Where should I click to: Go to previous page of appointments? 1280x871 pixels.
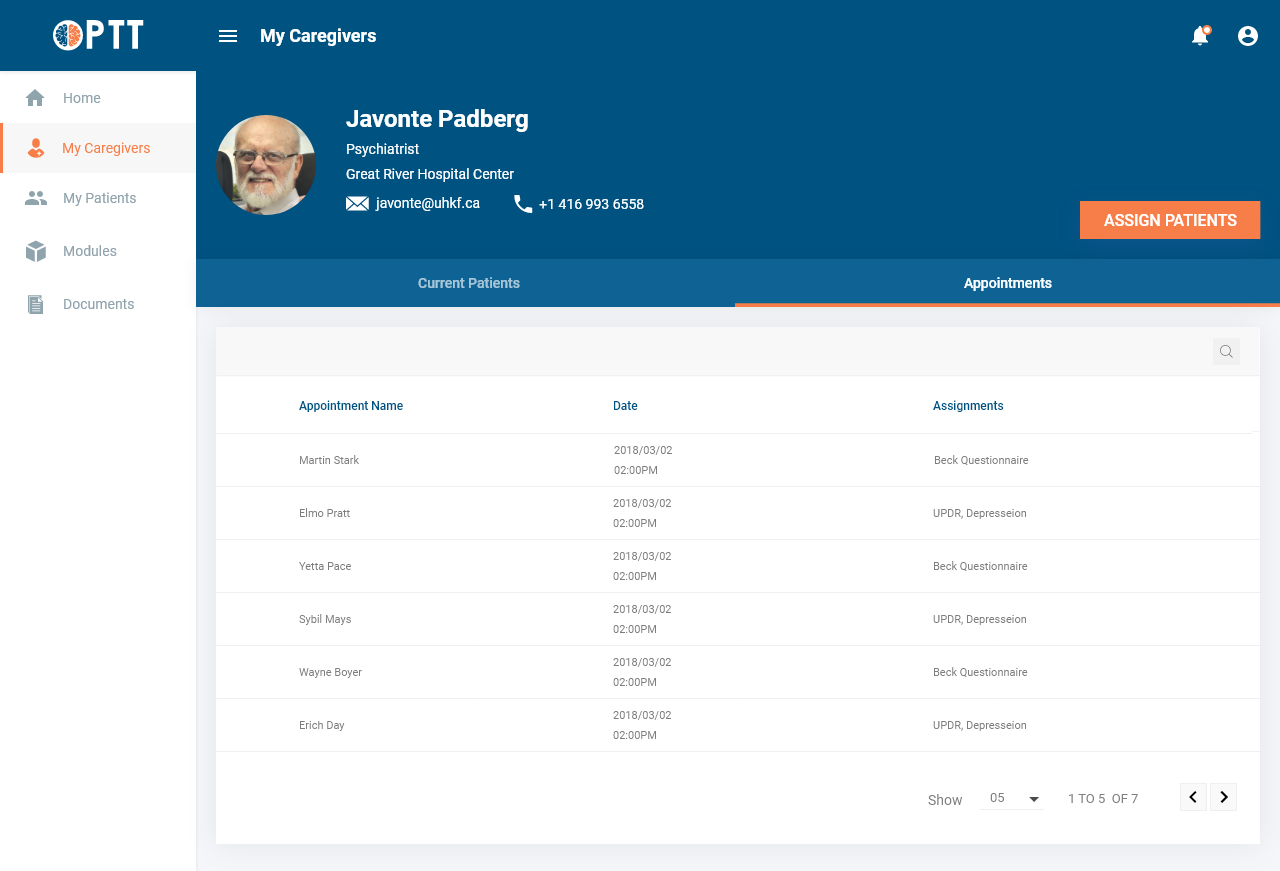click(x=1193, y=797)
